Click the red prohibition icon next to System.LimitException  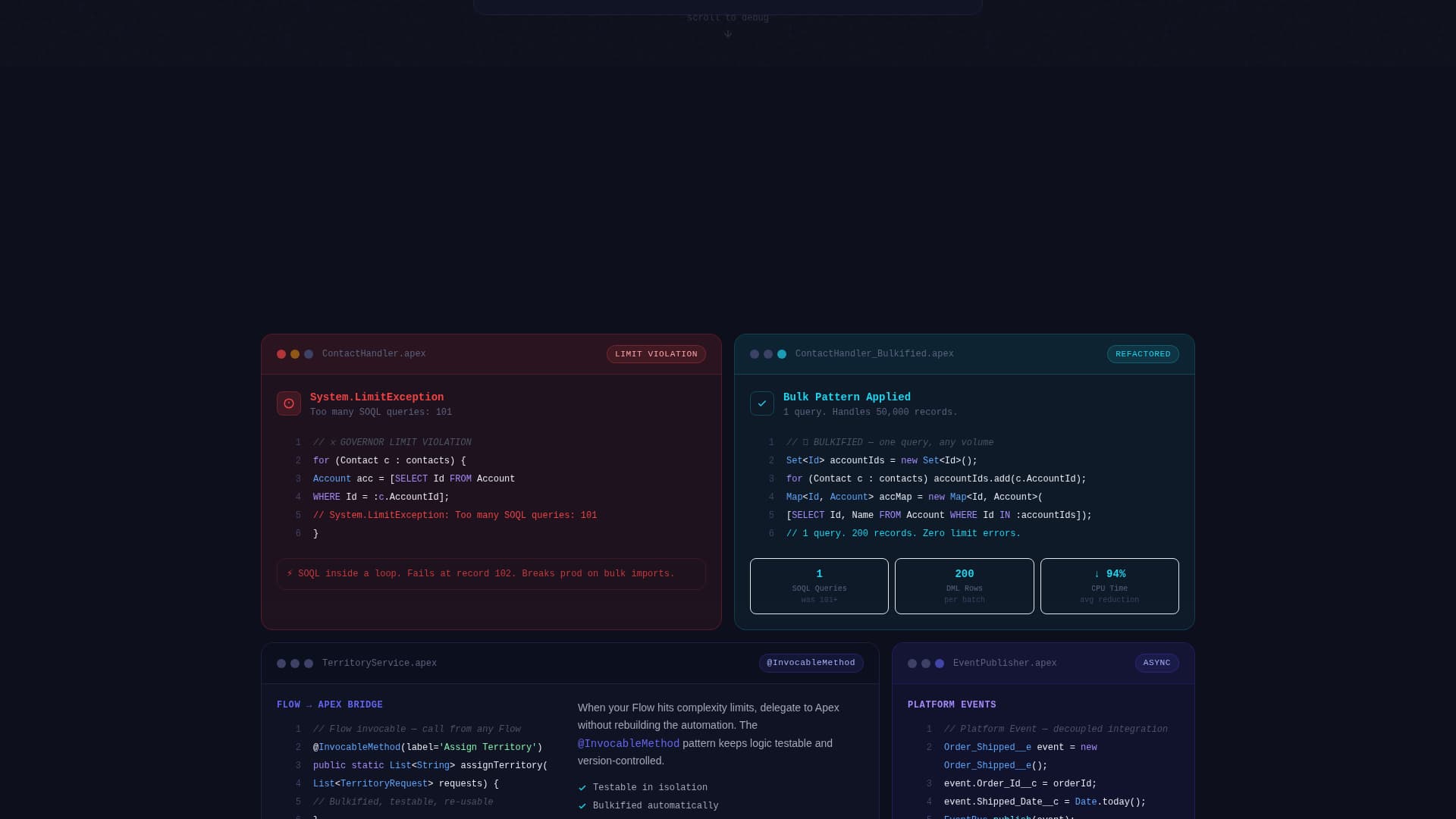coord(288,403)
